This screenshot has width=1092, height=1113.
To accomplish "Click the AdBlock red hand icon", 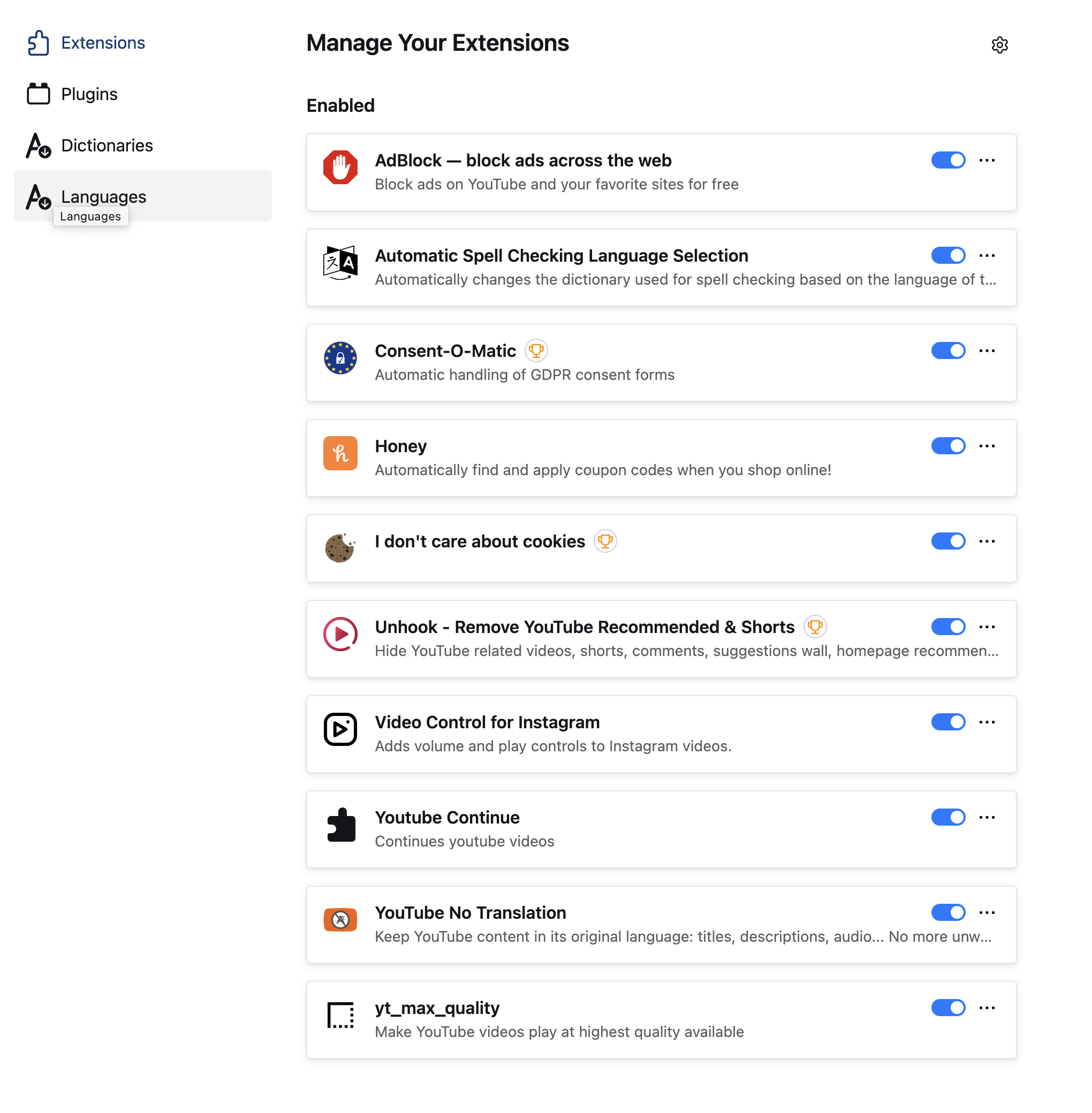I will tap(340, 167).
